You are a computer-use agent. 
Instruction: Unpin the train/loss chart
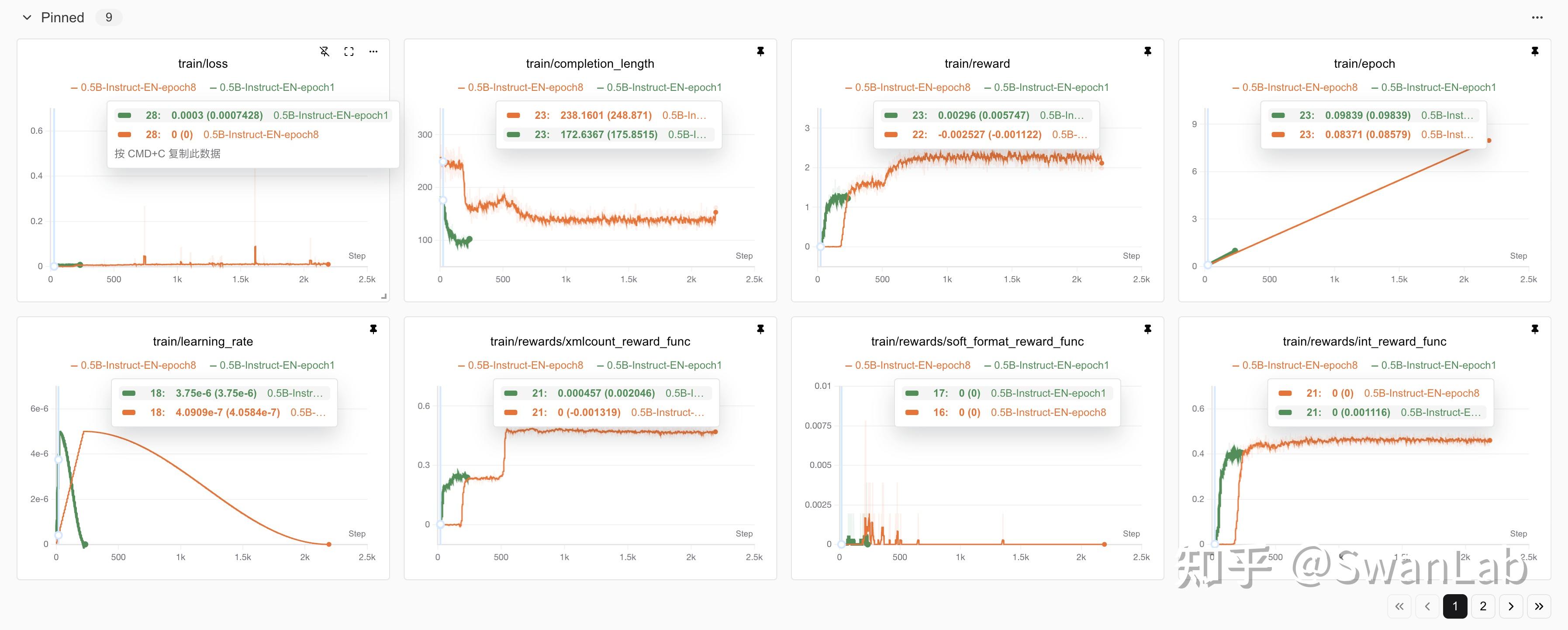325,52
